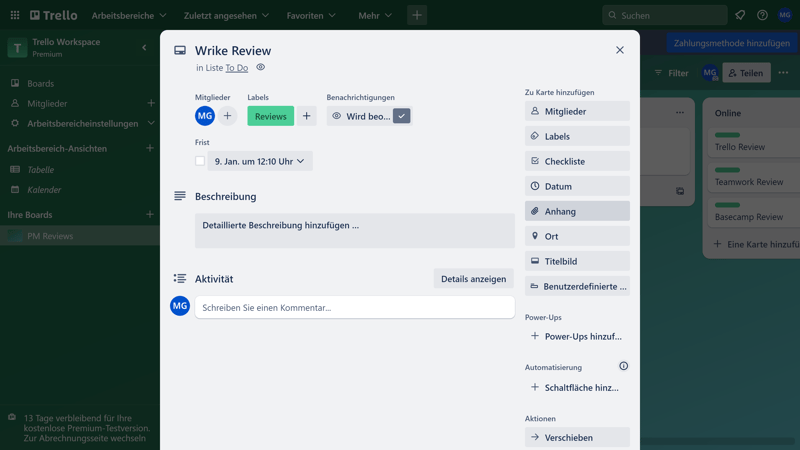Click the Trello logo home link
The image size is (800, 450).
click(54, 15)
